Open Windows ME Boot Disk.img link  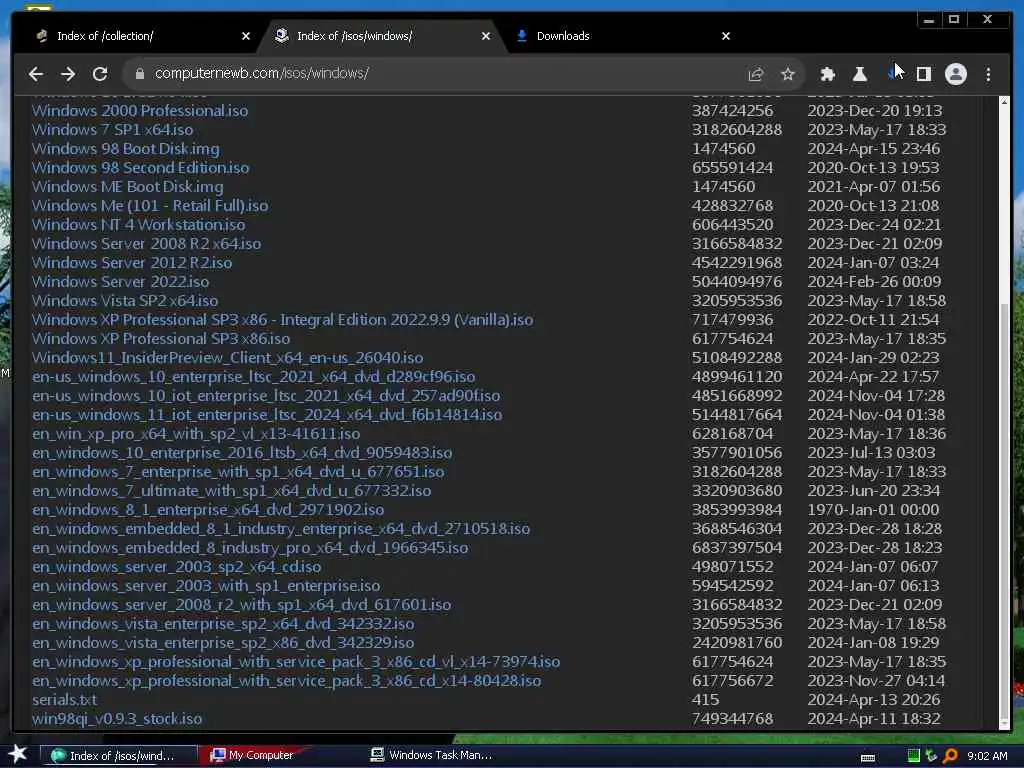(x=127, y=186)
